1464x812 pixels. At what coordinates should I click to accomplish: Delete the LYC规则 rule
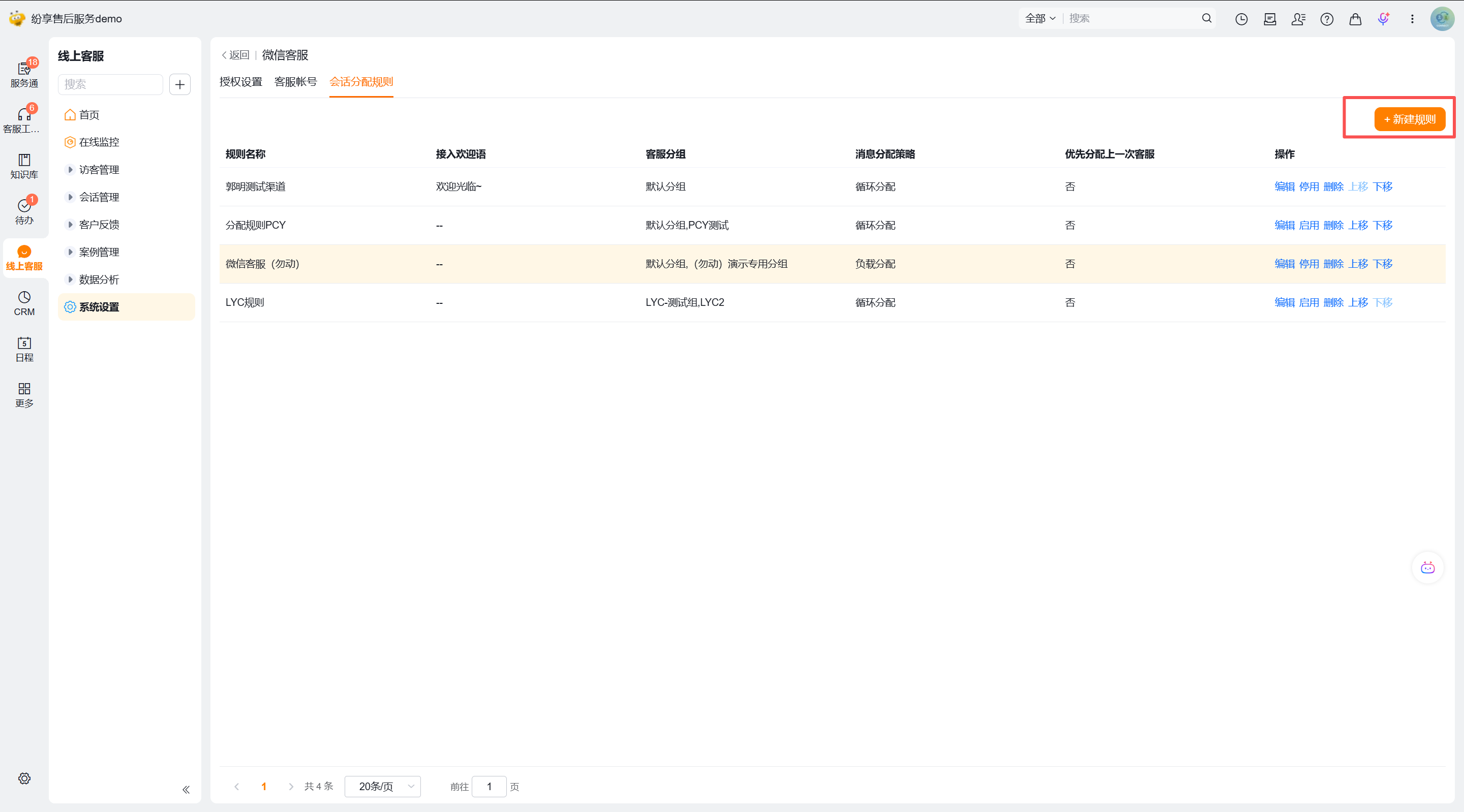1333,302
